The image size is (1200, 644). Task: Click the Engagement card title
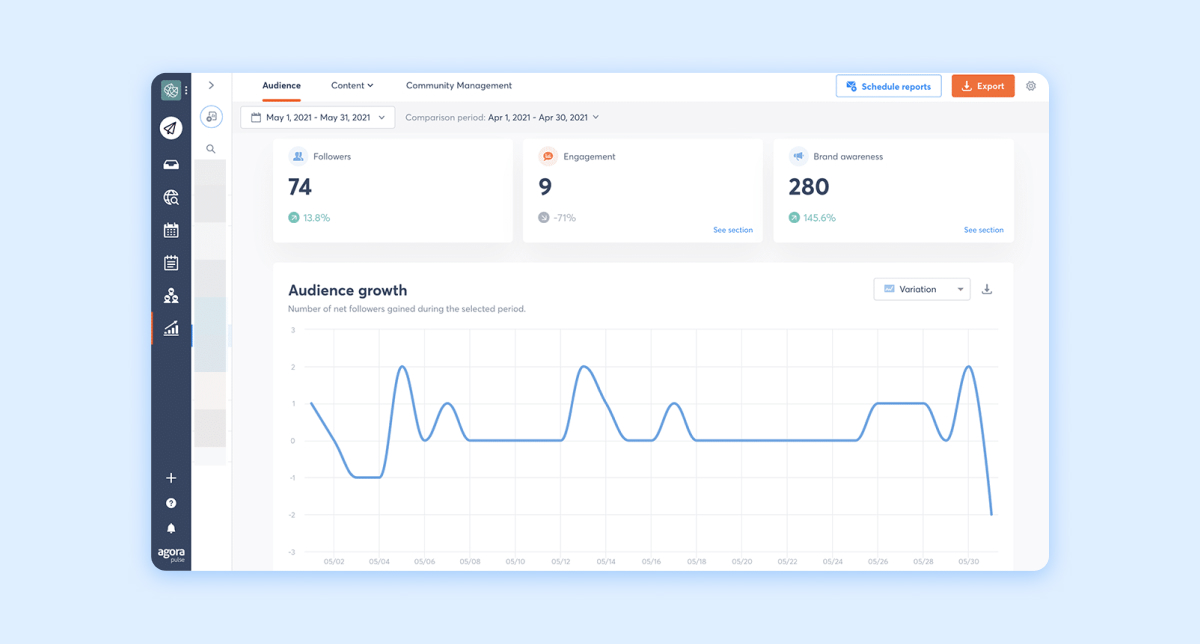tap(589, 157)
